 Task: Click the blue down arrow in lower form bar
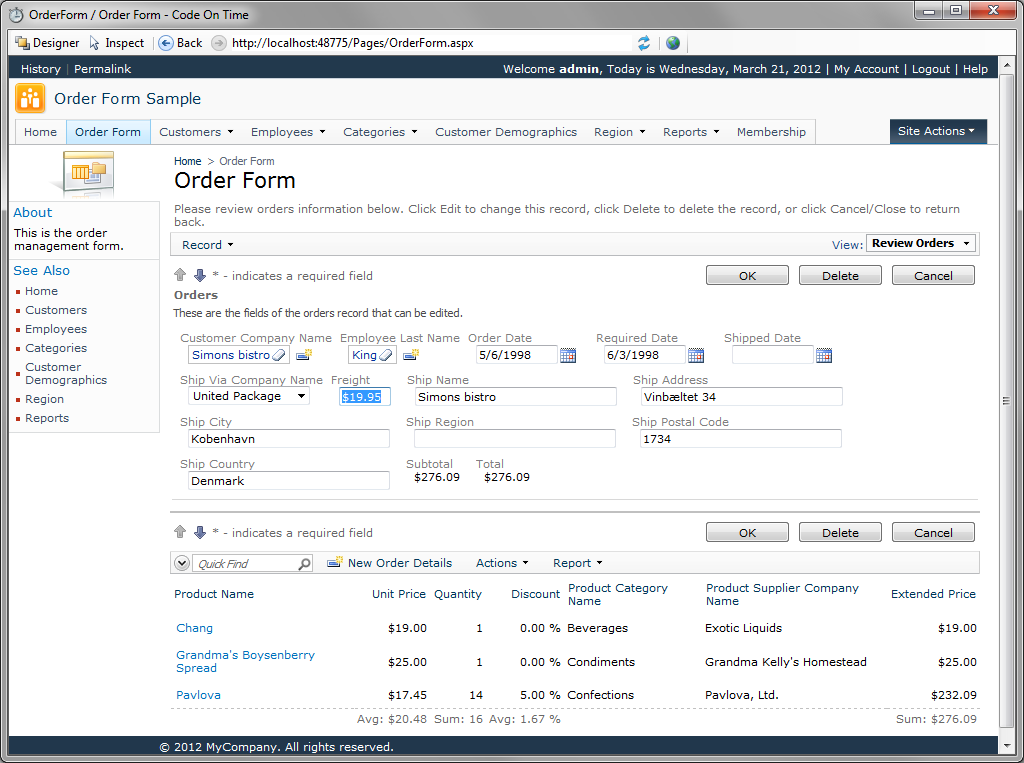click(x=200, y=532)
